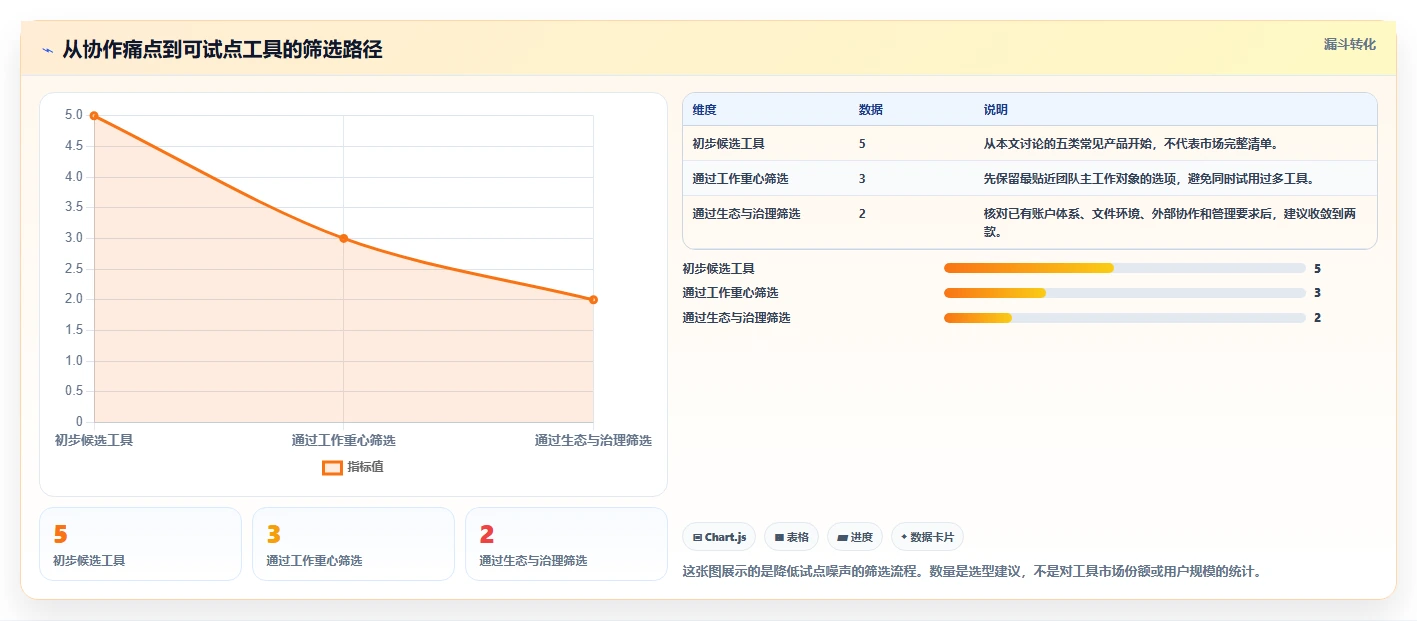Click data cell 2 in the table

pyautogui.click(x=862, y=214)
